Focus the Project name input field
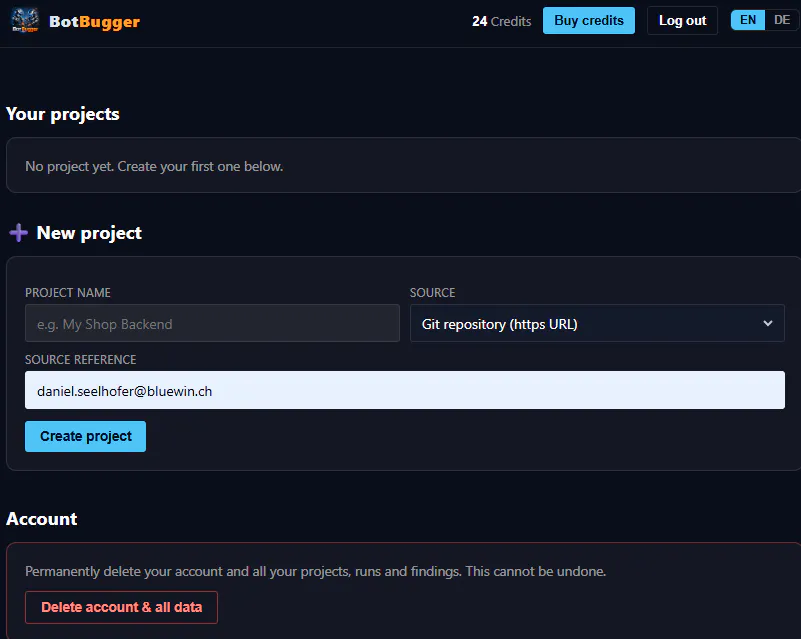801x639 pixels. [x=212, y=323]
